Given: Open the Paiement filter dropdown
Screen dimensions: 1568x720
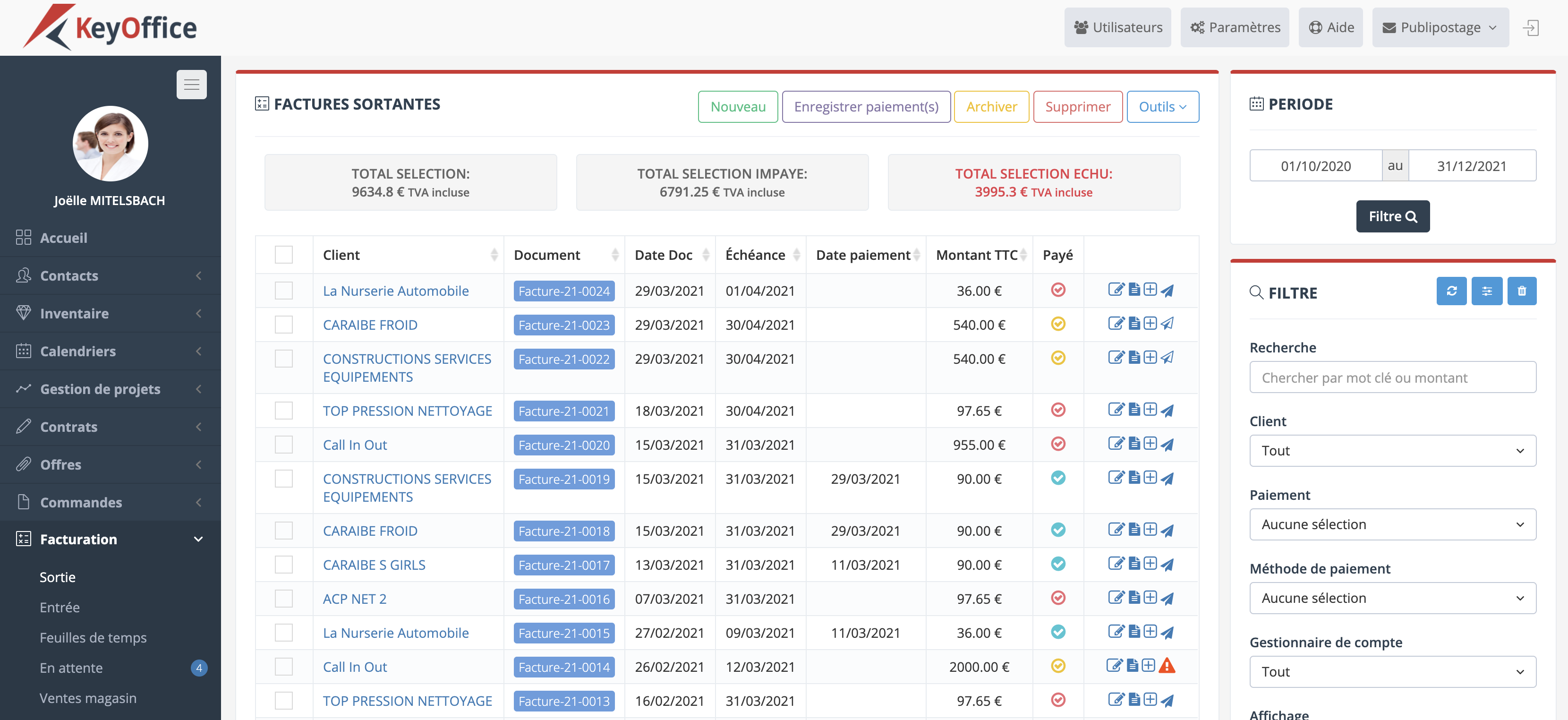Looking at the screenshot, I should coord(1392,524).
